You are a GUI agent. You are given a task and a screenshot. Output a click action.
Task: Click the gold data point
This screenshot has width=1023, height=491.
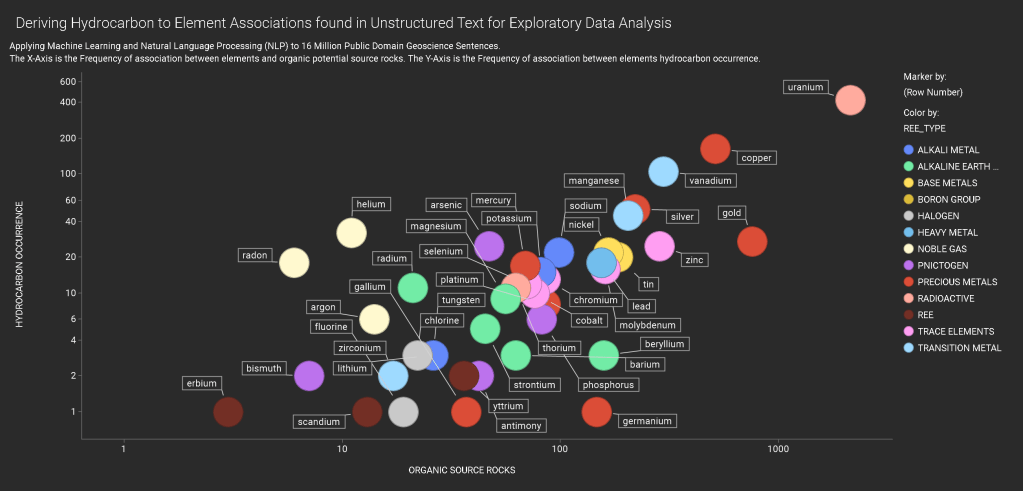tap(752, 241)
